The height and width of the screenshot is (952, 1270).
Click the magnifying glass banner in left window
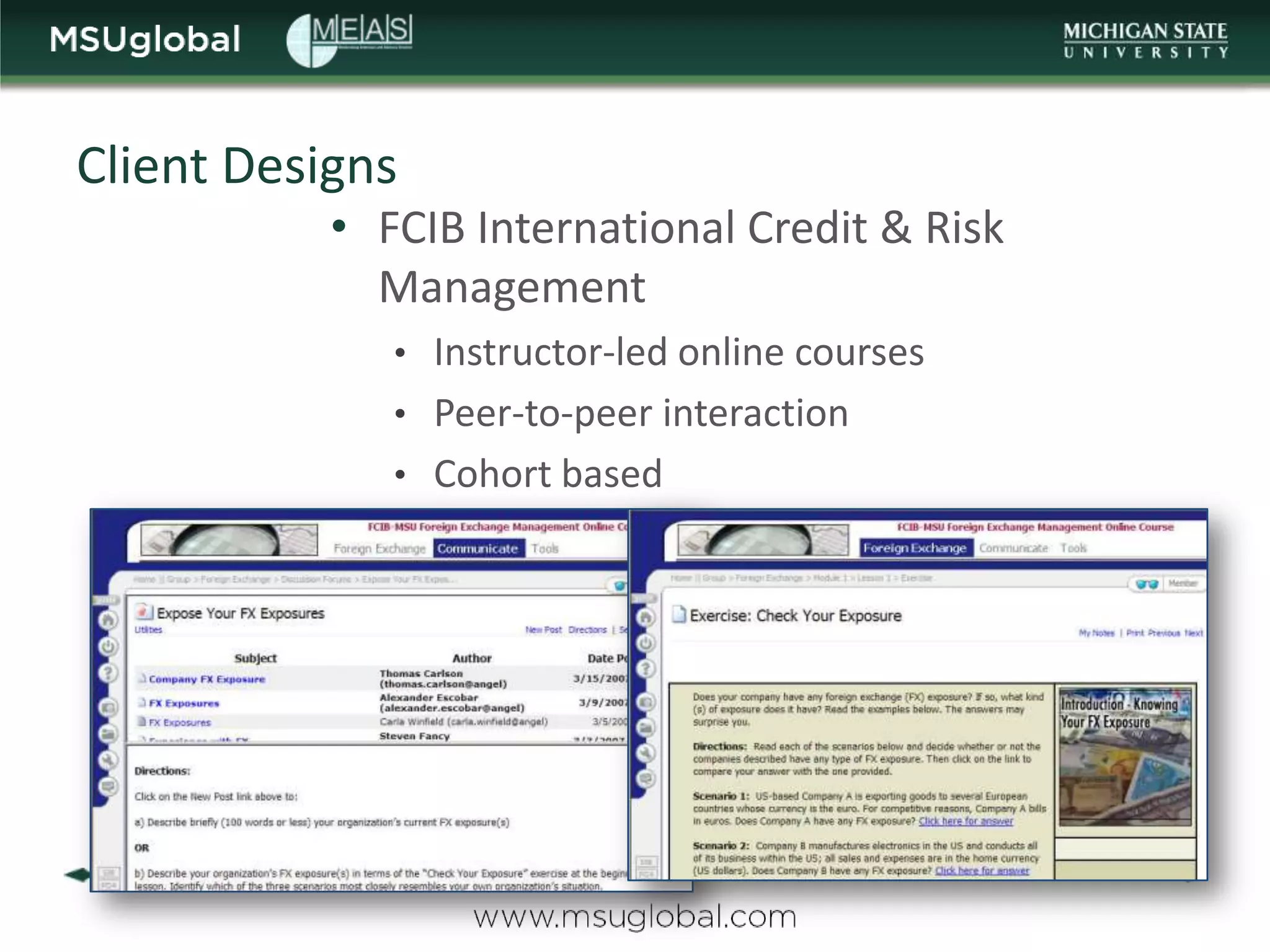229,540
